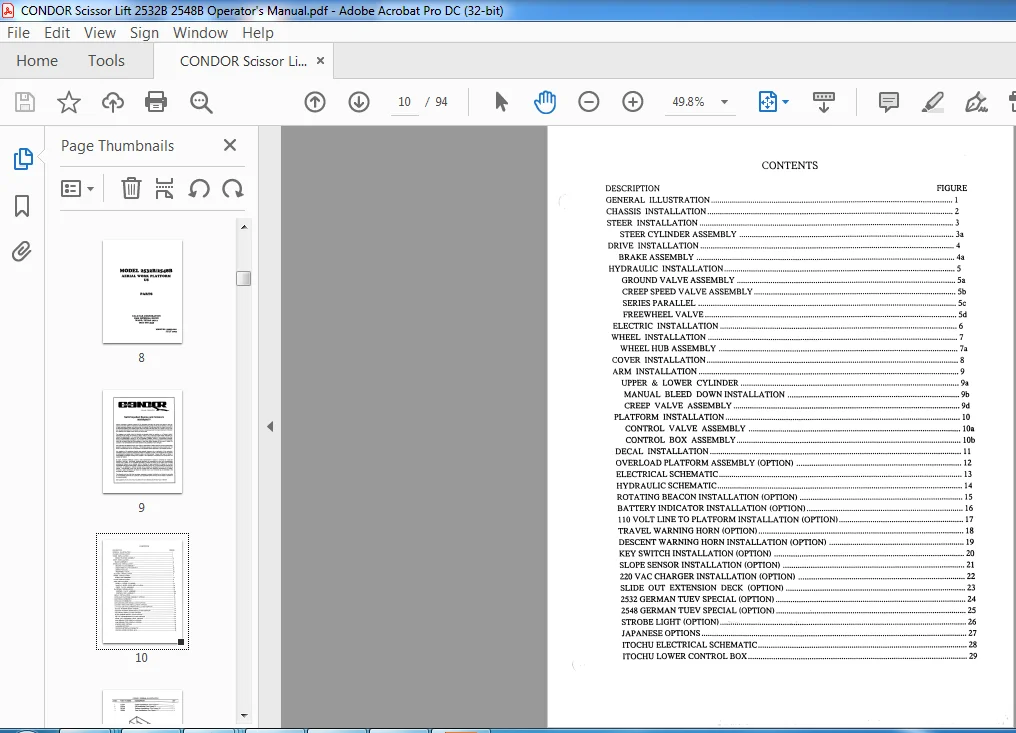Close the Page Thumbnails panel

pos(230,145)
